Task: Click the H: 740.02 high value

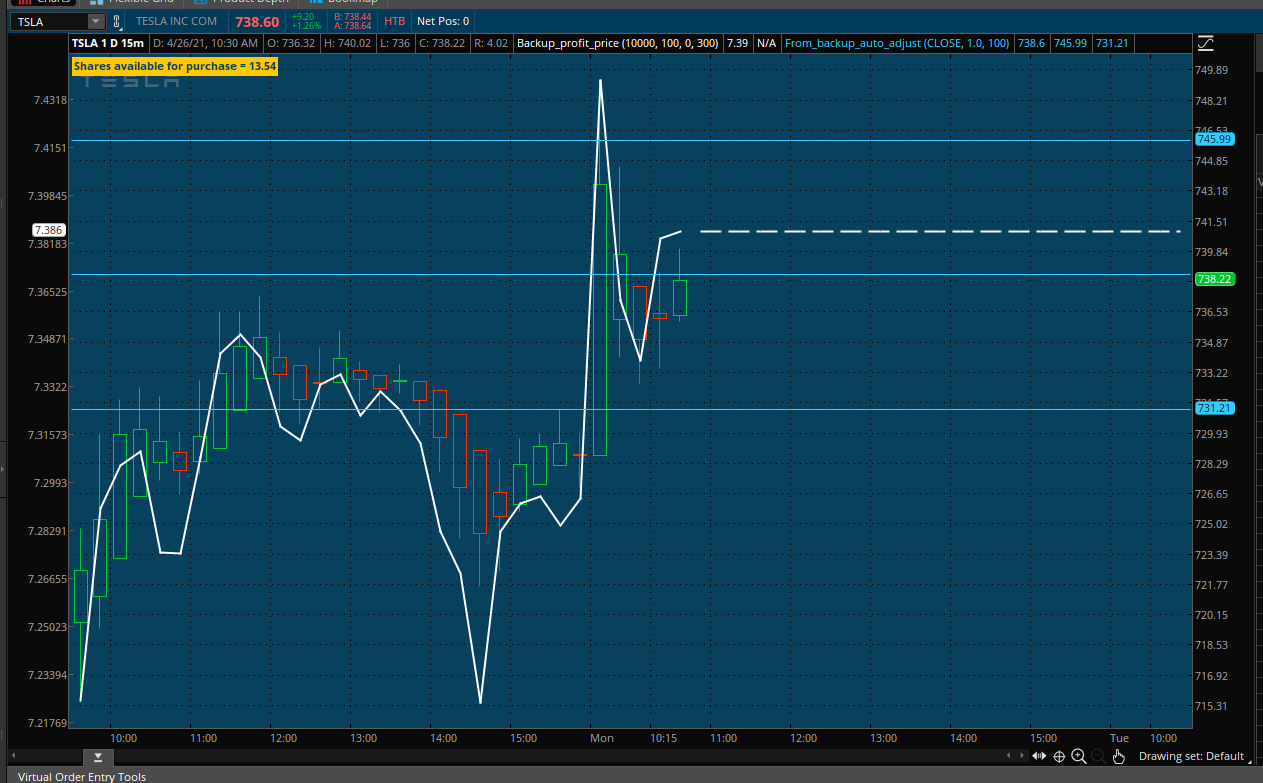Action: point(348,43)
